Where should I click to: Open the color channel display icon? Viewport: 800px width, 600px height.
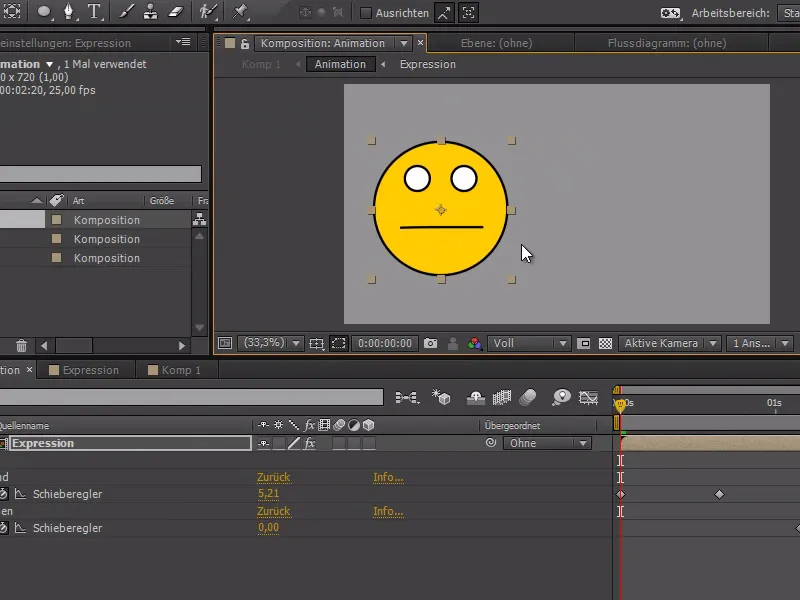pos(474,343)
